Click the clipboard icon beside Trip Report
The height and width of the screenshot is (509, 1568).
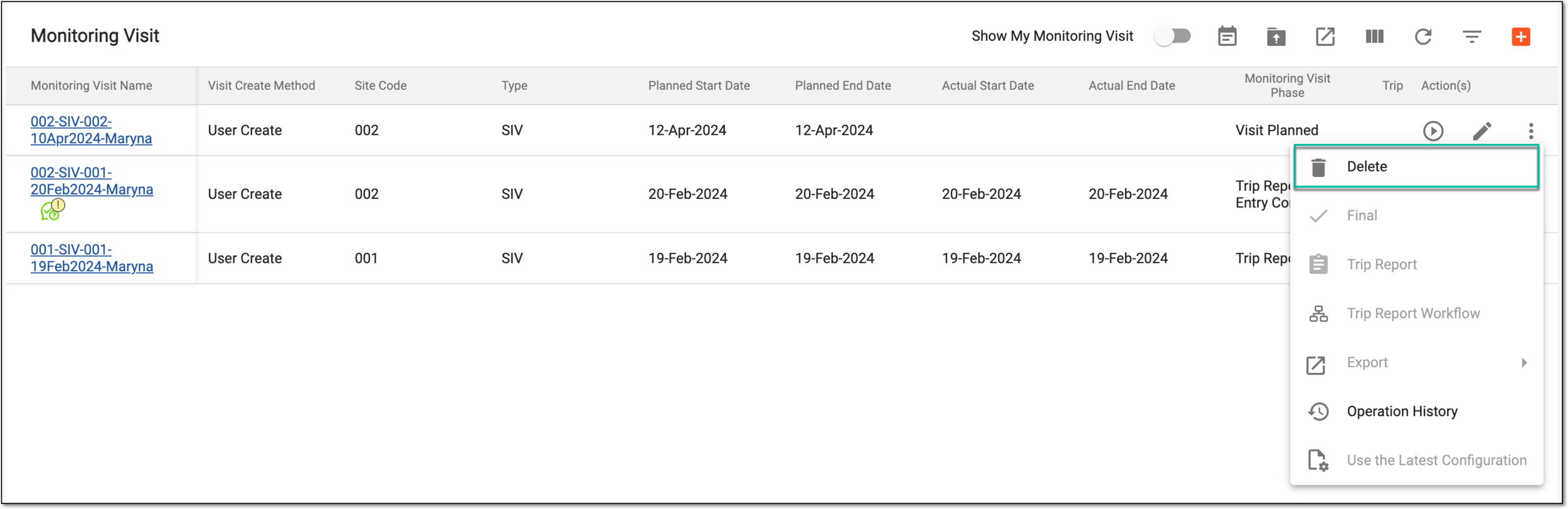[1318, 264]
